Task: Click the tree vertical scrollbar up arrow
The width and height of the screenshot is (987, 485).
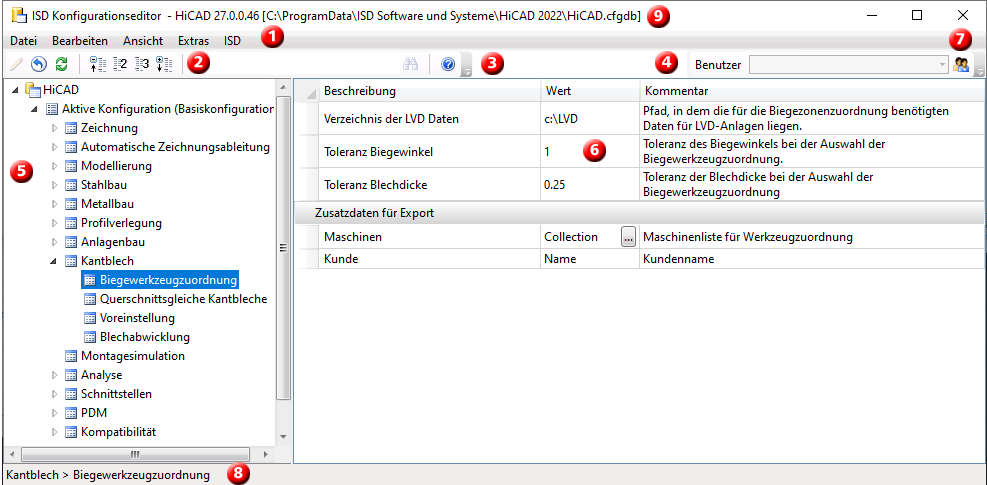Action: pyautogui.click(x=283, y=86)
